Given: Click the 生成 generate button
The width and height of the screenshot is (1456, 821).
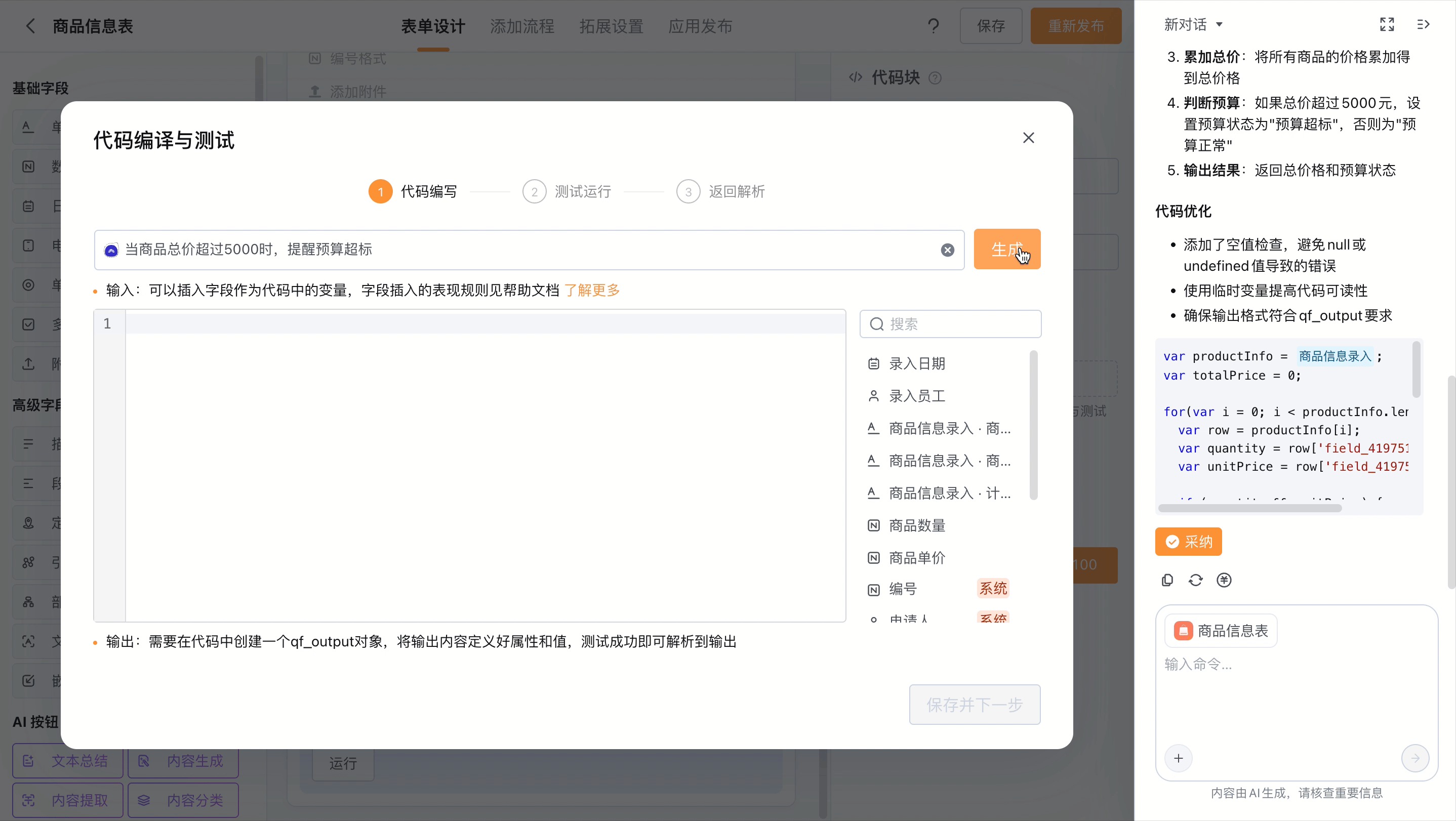Looking at the screenshot, I should coord(1006,249).
